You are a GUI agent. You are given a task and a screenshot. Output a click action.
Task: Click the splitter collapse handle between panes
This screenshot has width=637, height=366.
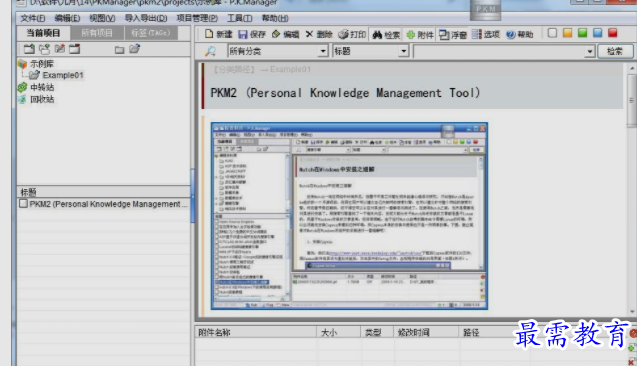[193, 196]
